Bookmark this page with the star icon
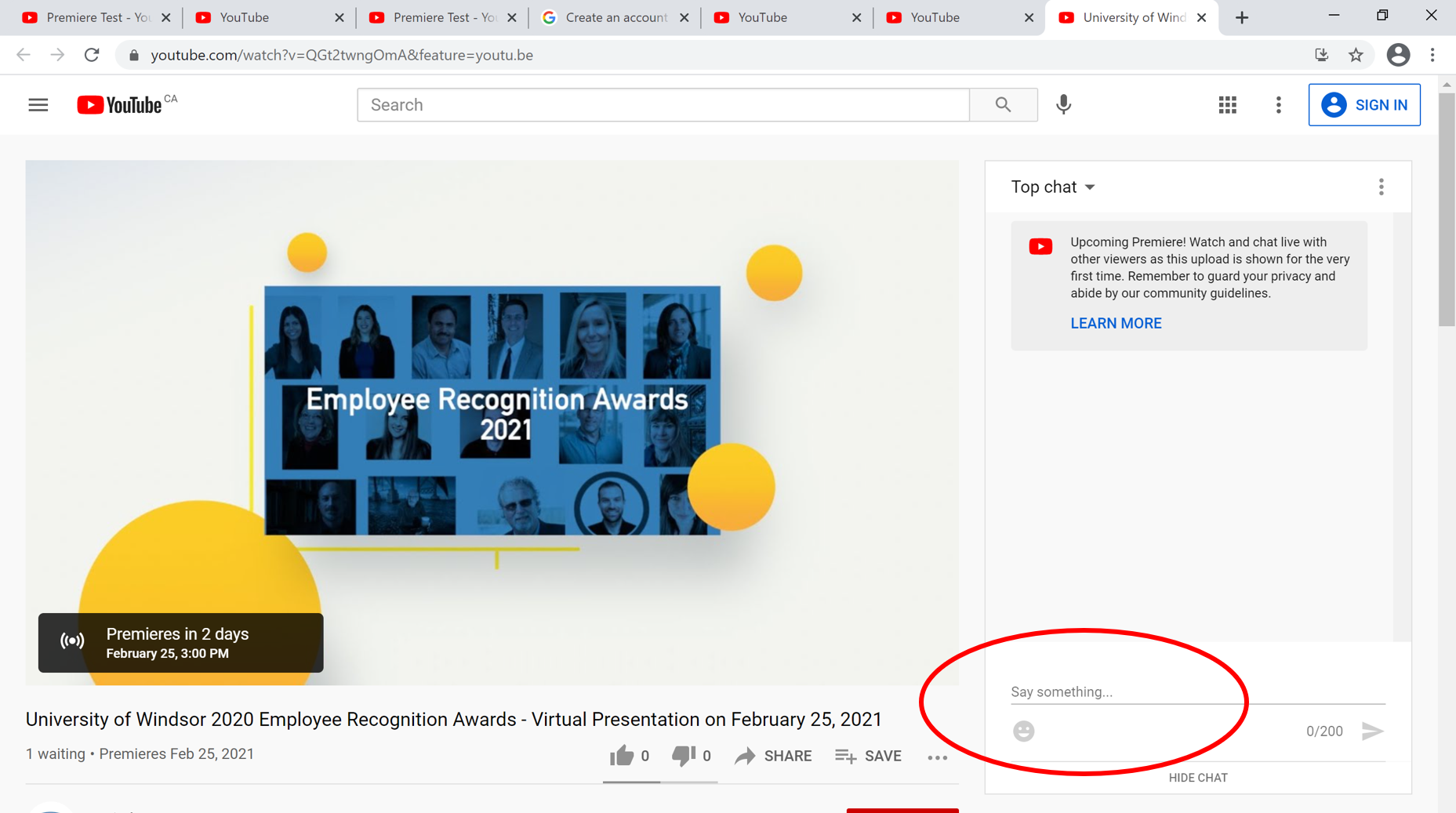 (x=1356, y=55)
